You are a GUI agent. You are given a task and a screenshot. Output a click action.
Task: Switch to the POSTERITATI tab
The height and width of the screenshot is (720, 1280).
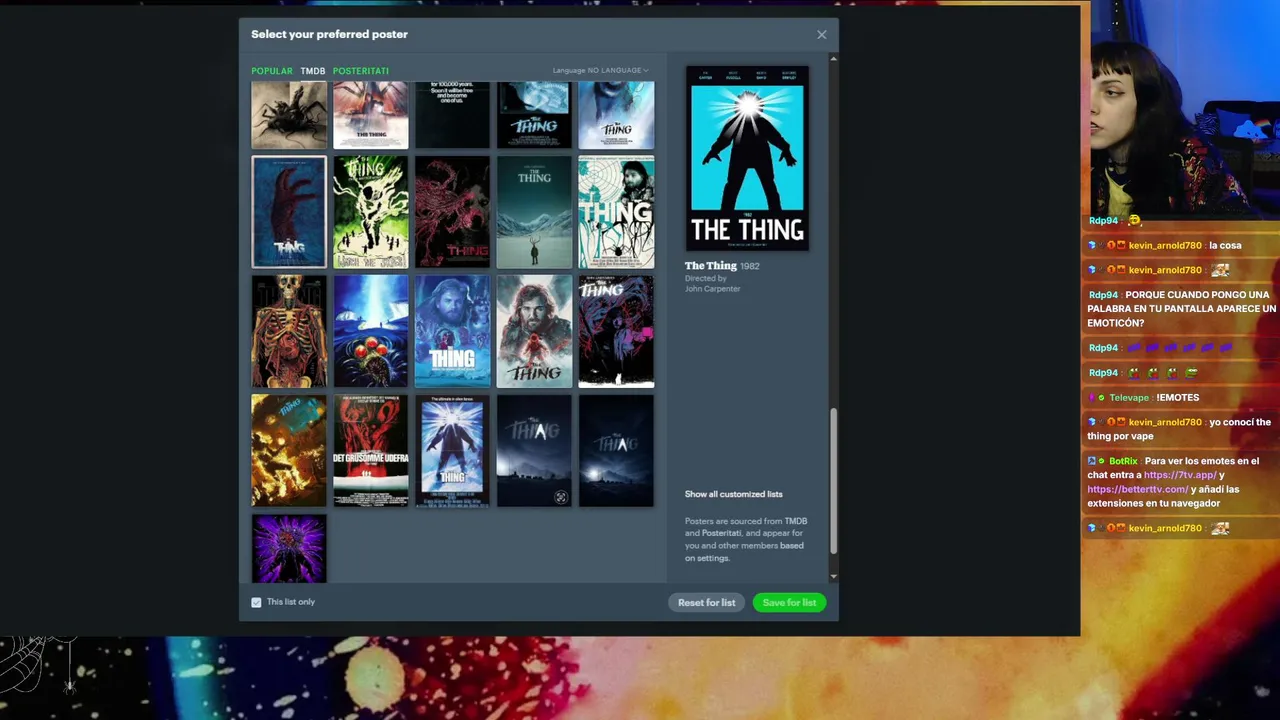pos(360,71)
